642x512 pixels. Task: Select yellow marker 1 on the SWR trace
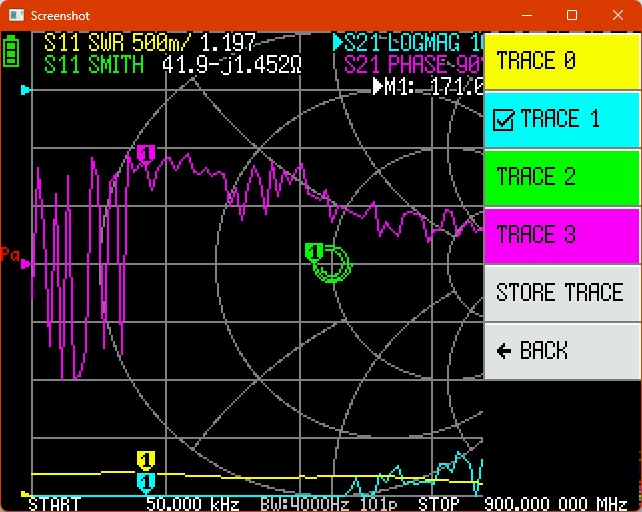pos(146,460)
